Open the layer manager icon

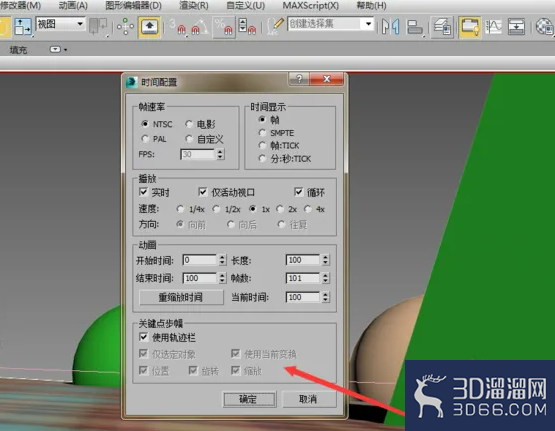(442, 27)
